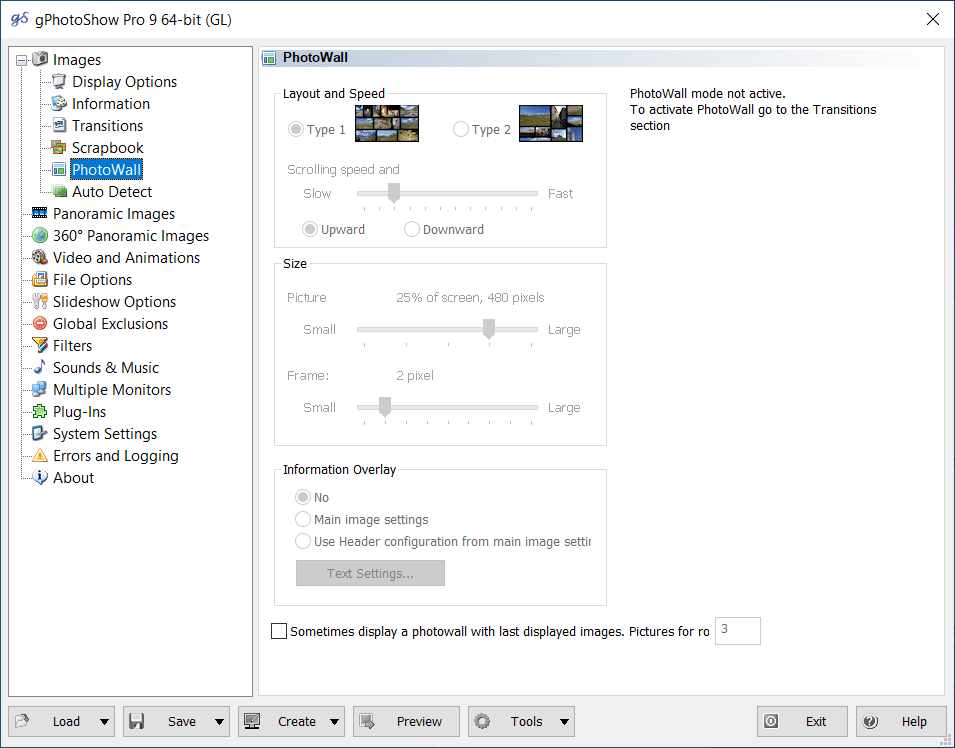Click the Help button

click(x=901, y=722)
